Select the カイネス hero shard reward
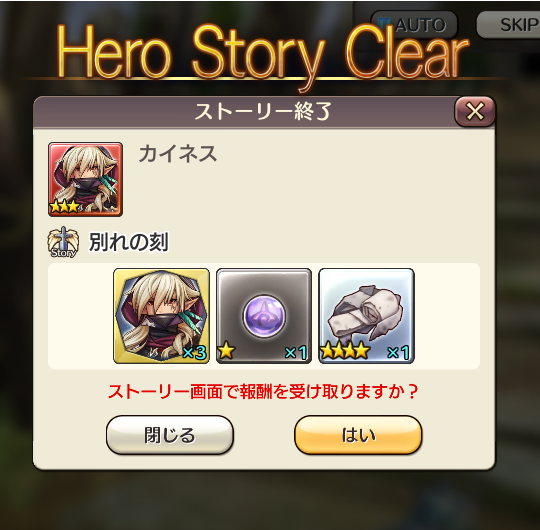Viewport: 540px width, 530px height. coord(161,316)
